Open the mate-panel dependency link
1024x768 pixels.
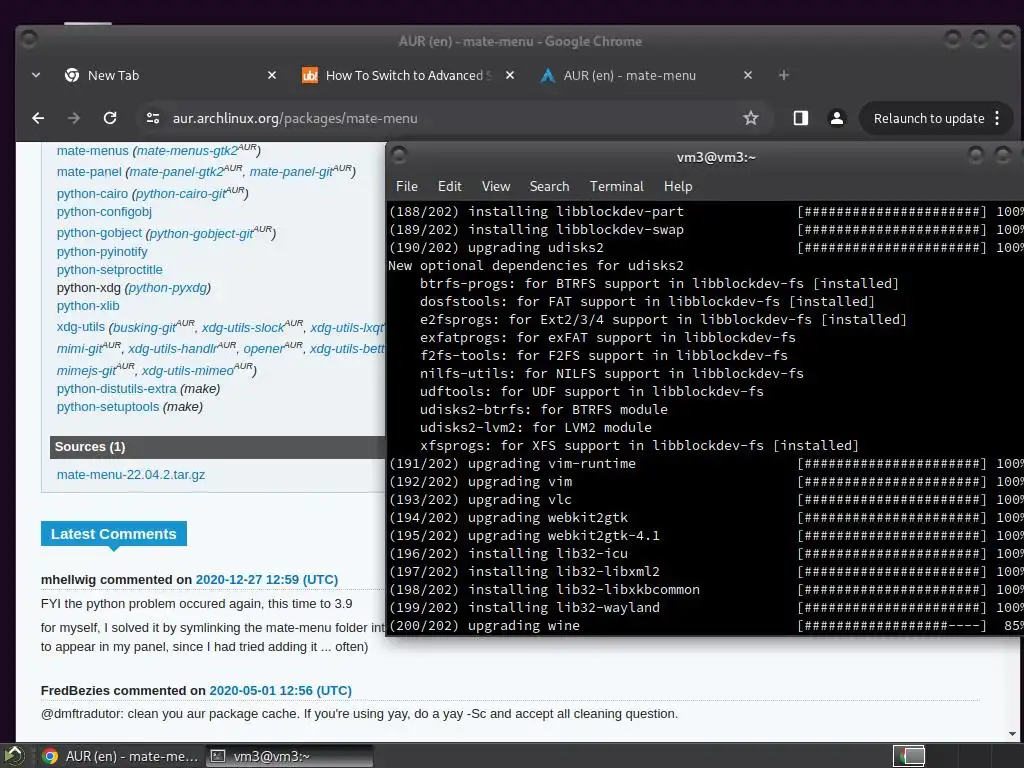point(89,172)
